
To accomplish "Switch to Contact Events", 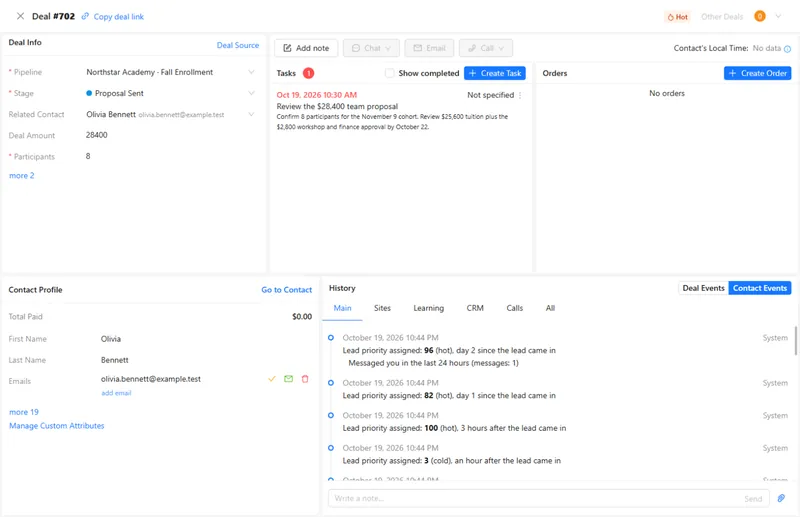I will pyautogui.click(x=760, y=288).
